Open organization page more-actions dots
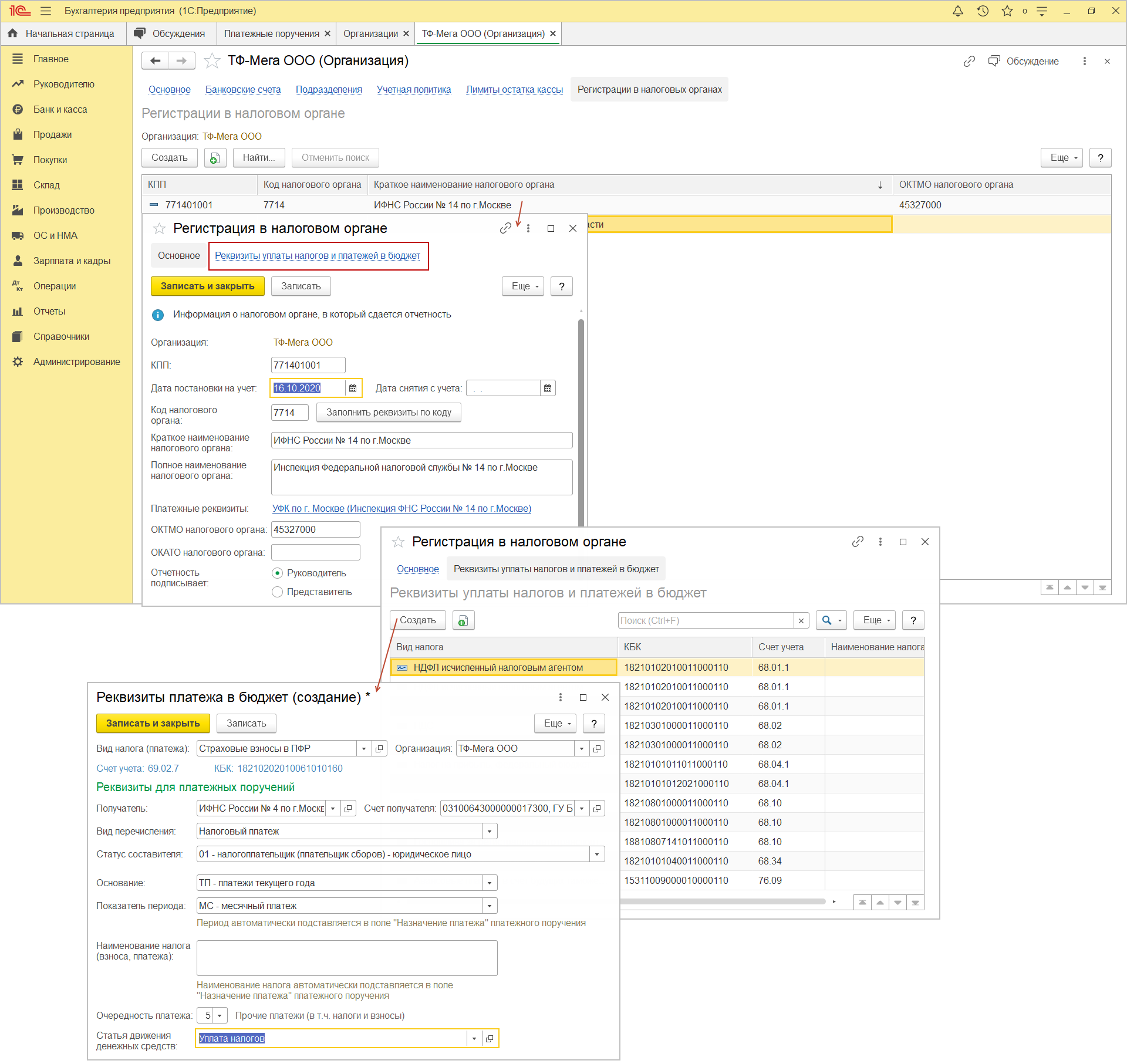The height and width of the screenshot is (1064, 1127). [1084, 61]
